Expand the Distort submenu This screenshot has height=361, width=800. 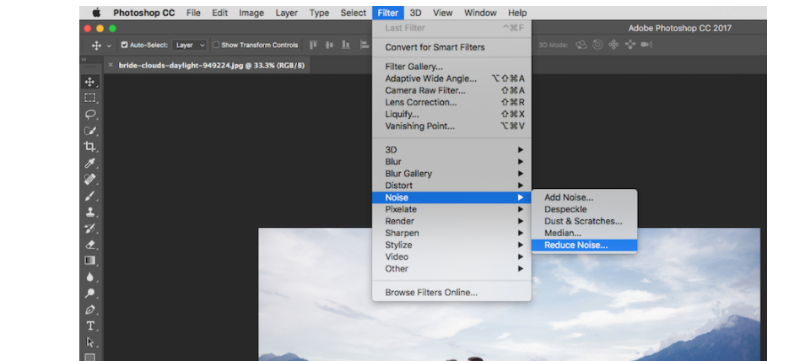click(452, 186)
